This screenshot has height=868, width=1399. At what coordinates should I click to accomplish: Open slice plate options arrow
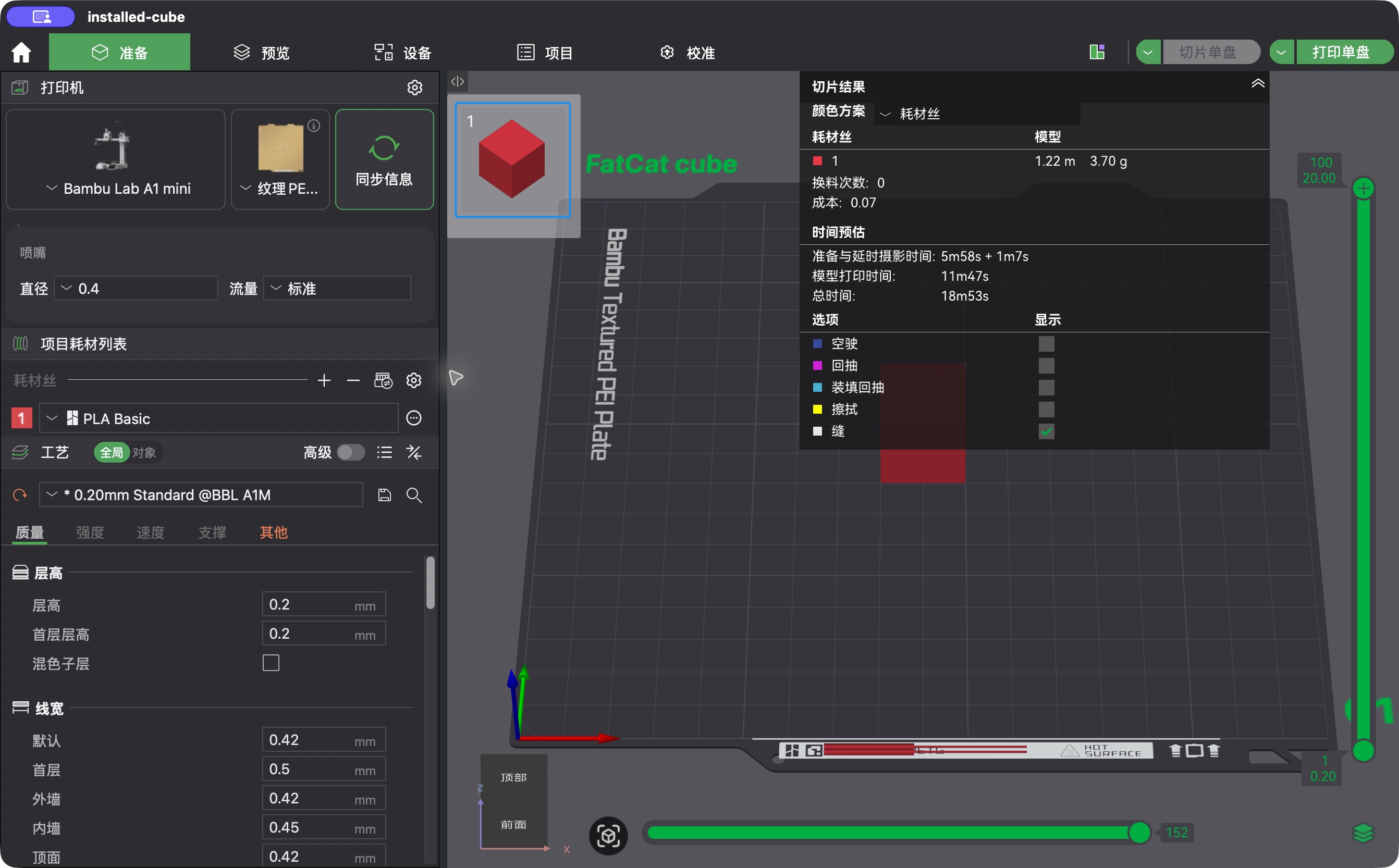point(1148,52)
